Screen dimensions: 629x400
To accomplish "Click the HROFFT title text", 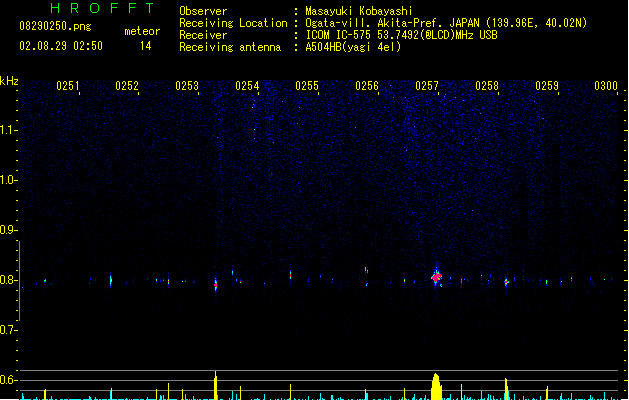I will [x=102, y=8].
